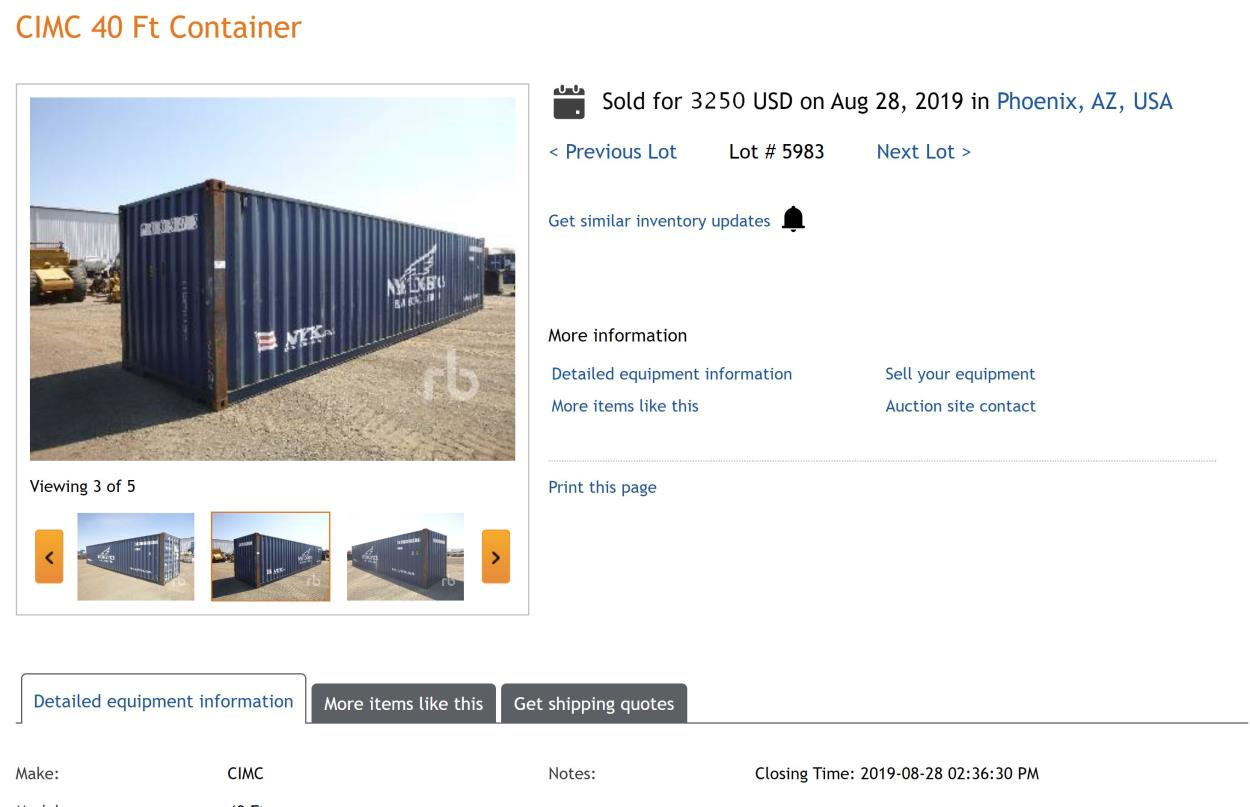Go to Next Lot

923,152
